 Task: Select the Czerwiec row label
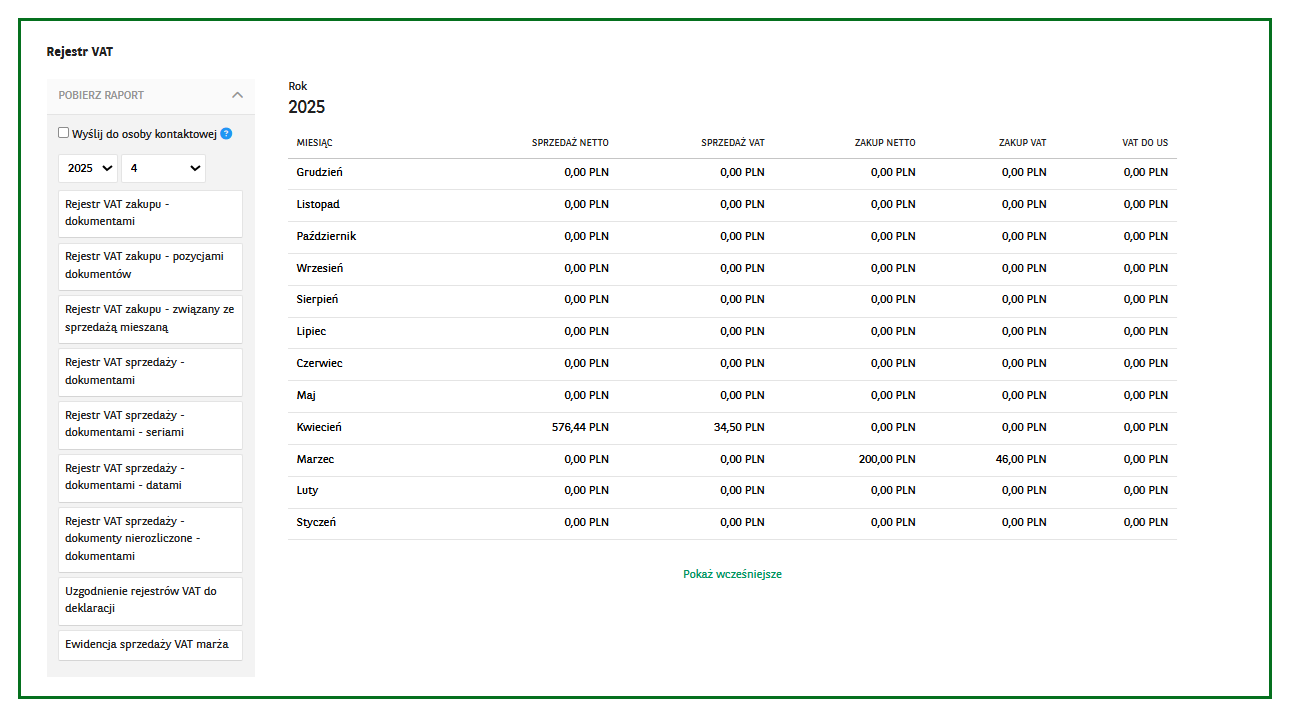point(320,363)
